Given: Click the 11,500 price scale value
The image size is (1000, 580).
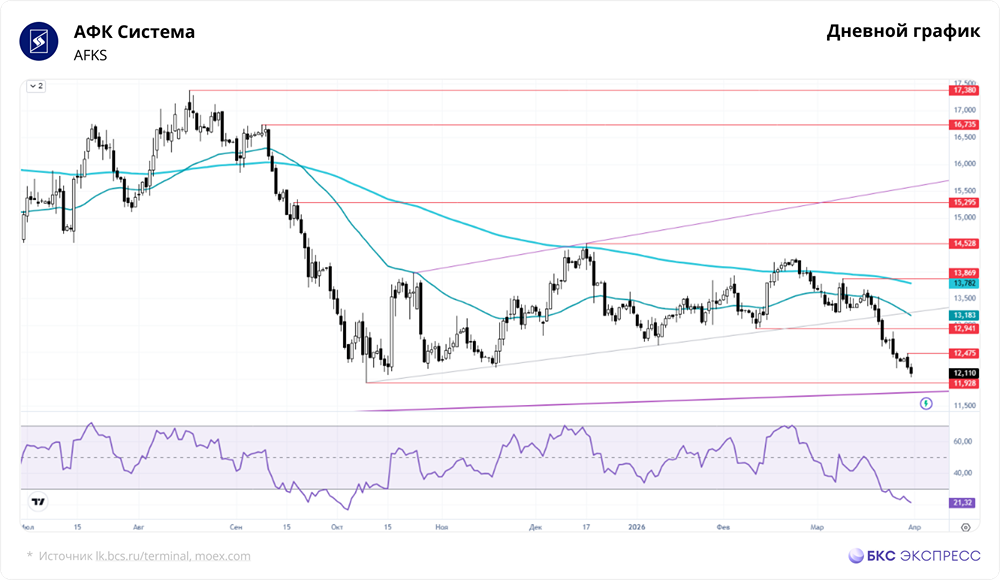Looking at the screenshot, I should 965,405.
